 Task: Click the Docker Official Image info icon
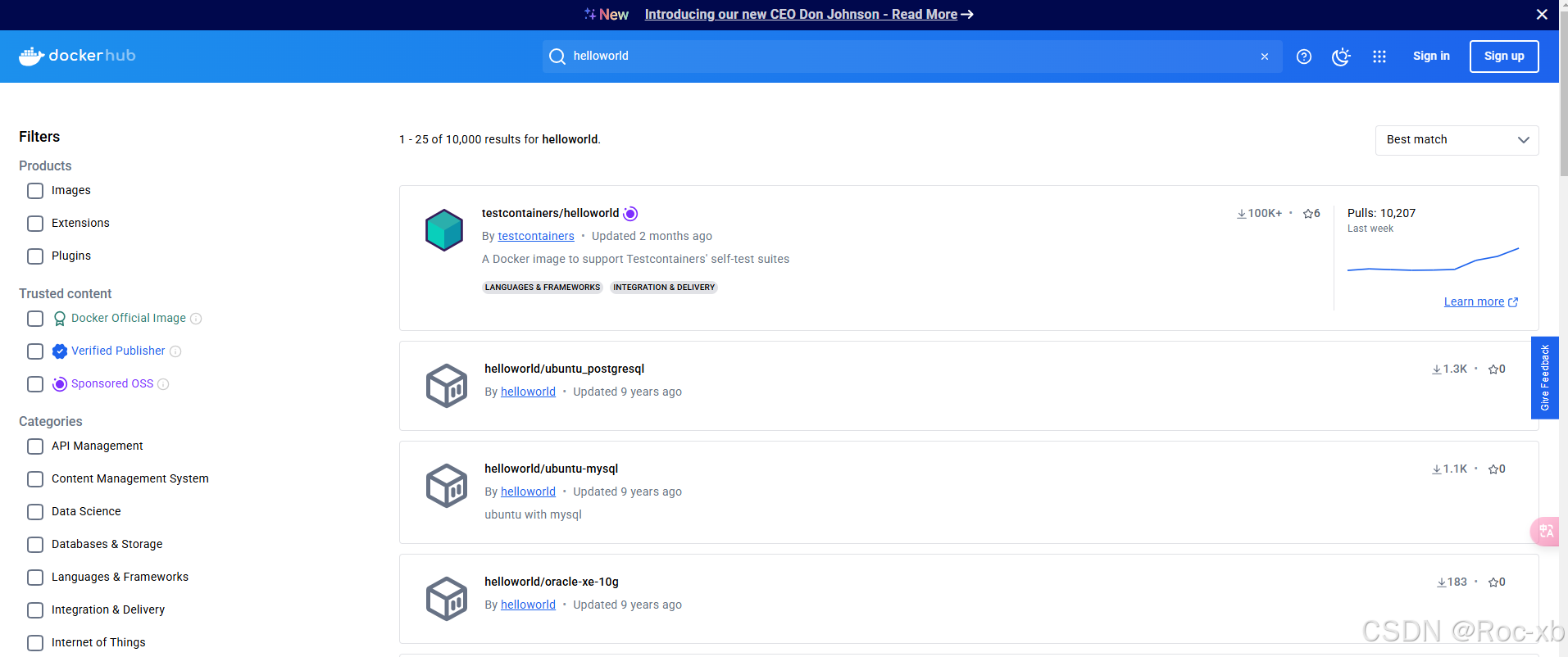coord(196,319)
